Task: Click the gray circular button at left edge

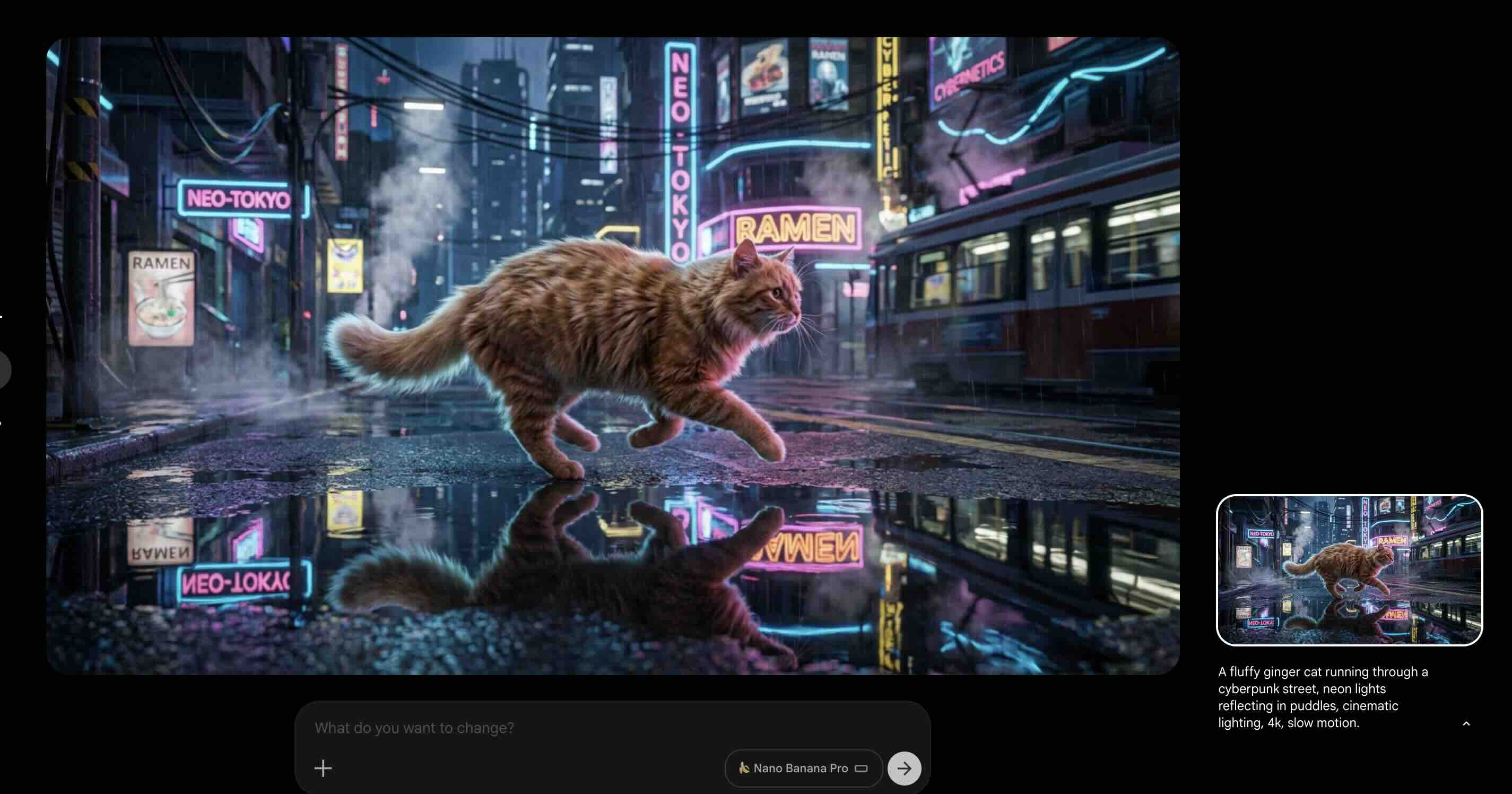Action: coord(4,369)
